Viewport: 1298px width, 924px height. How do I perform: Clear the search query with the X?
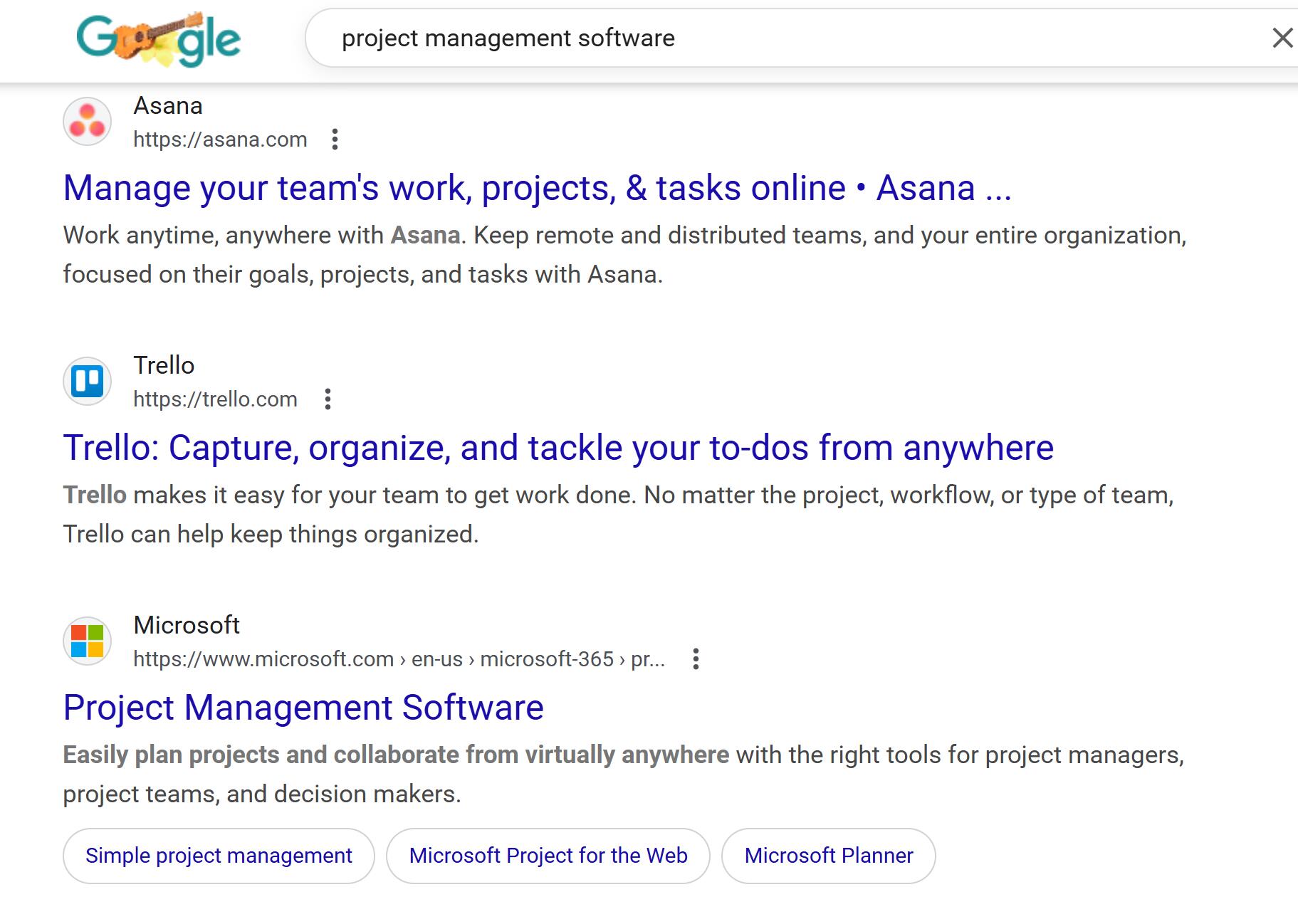click(x=1282, y=38)
